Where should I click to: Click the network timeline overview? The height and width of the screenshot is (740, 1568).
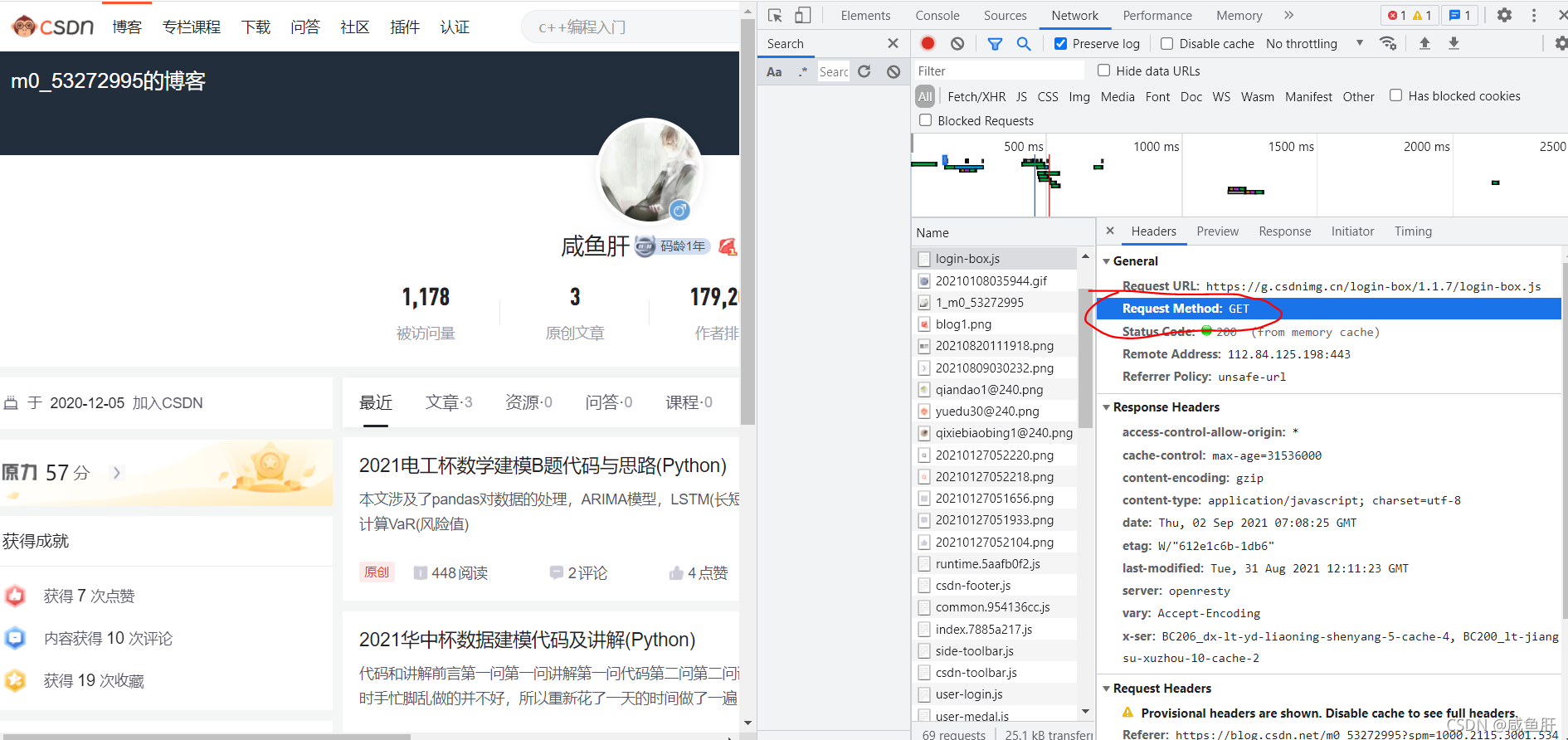[x=1239, y=175]
